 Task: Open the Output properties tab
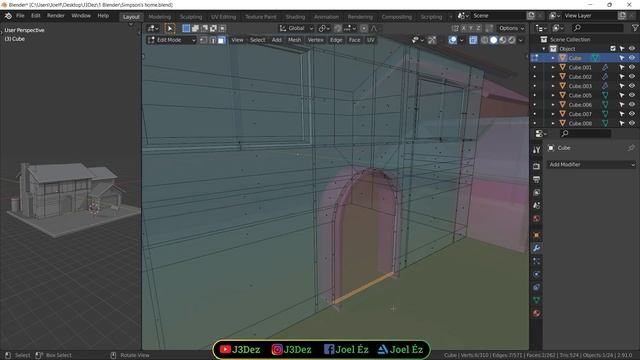536,180
